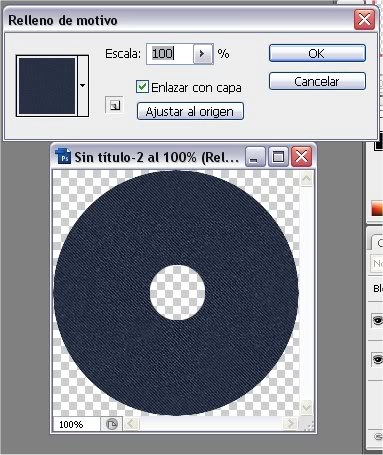Click the scroll right arrow in the document window
The width and height of the screenshot is (383, 455).
(x=290, y=424)
